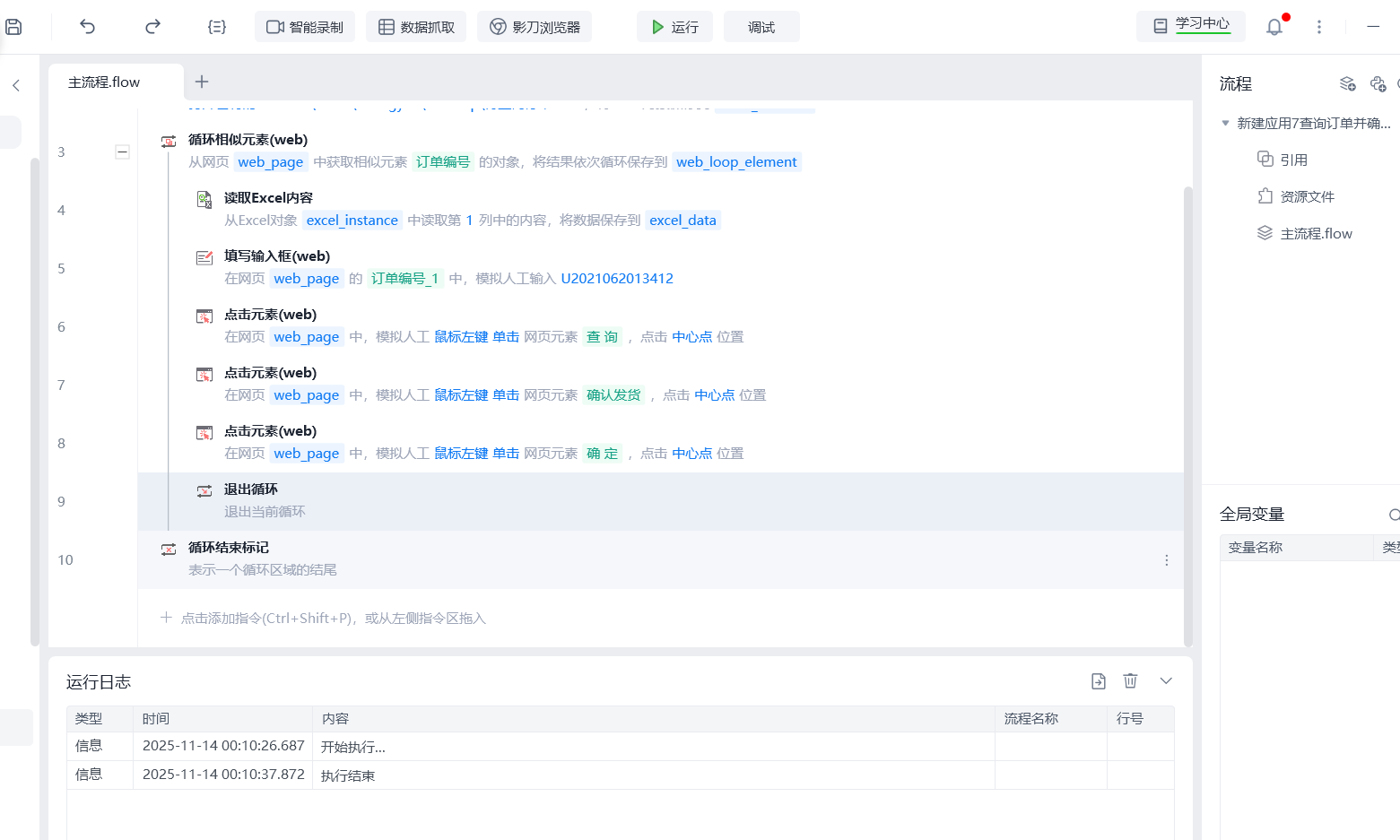Viewport: 1400px width, 840px height.
Task: Run the flow with 运行
Action: 674,27
